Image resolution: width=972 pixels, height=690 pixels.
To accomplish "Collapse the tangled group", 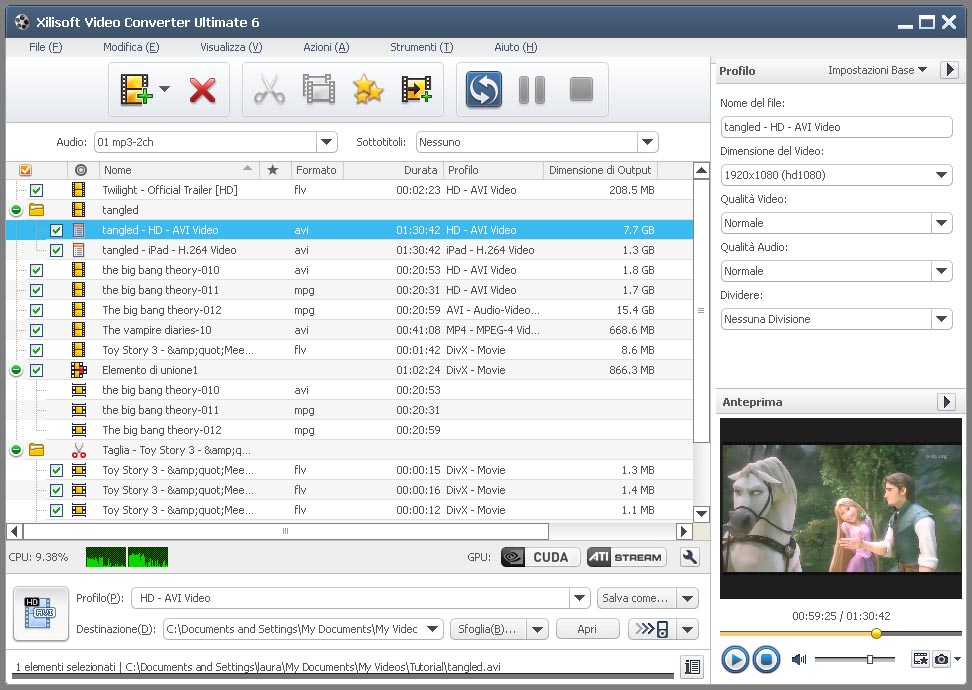I will (x=17, y=210).
